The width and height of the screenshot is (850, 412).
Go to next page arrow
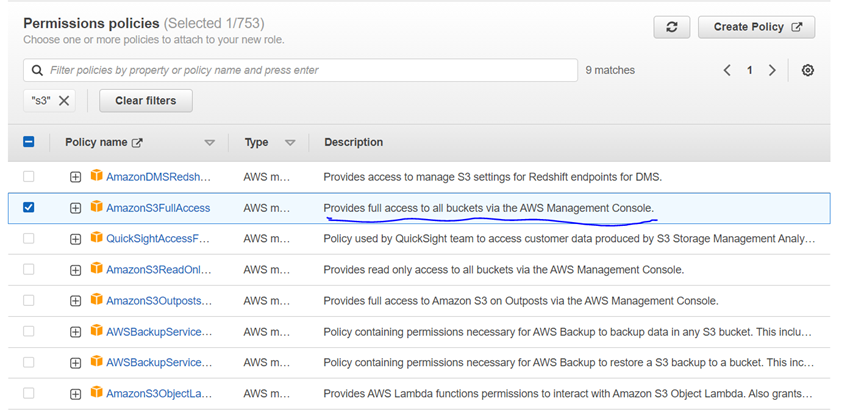coord(772,70)
